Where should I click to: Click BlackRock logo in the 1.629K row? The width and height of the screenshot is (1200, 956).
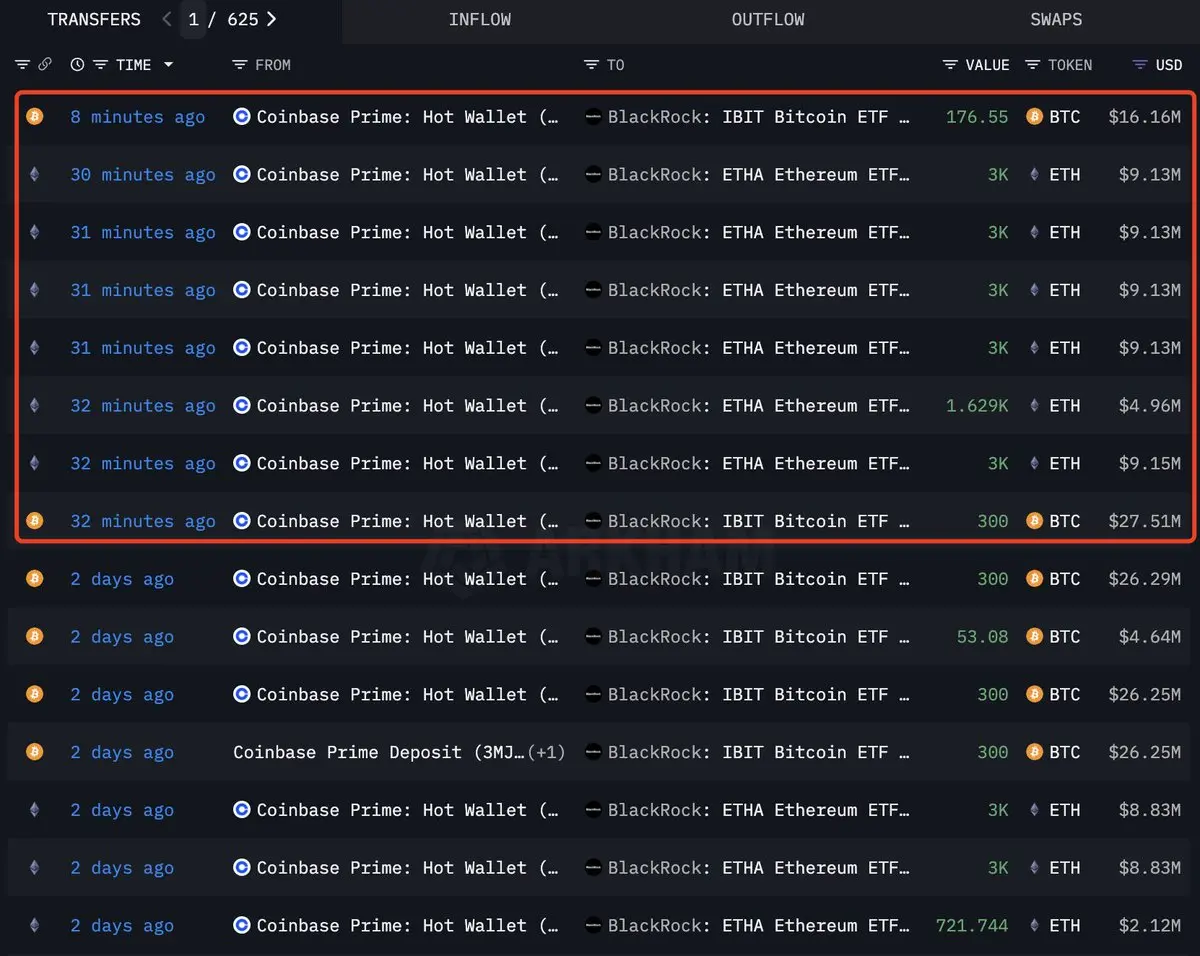tap(594, 405)
